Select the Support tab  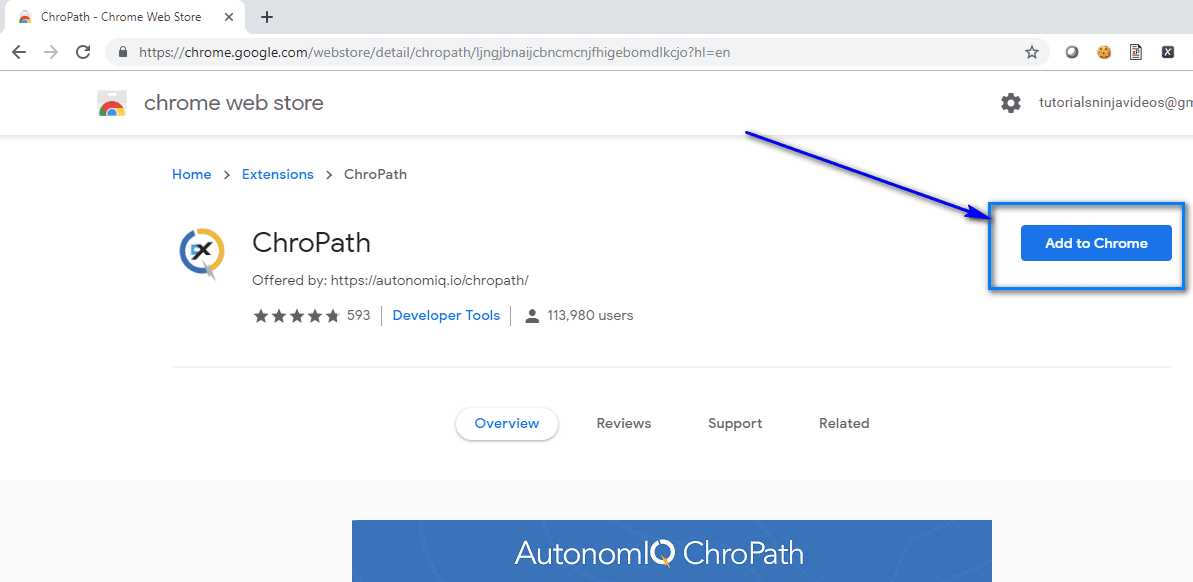pyautogui.click(x=734, y=423)
